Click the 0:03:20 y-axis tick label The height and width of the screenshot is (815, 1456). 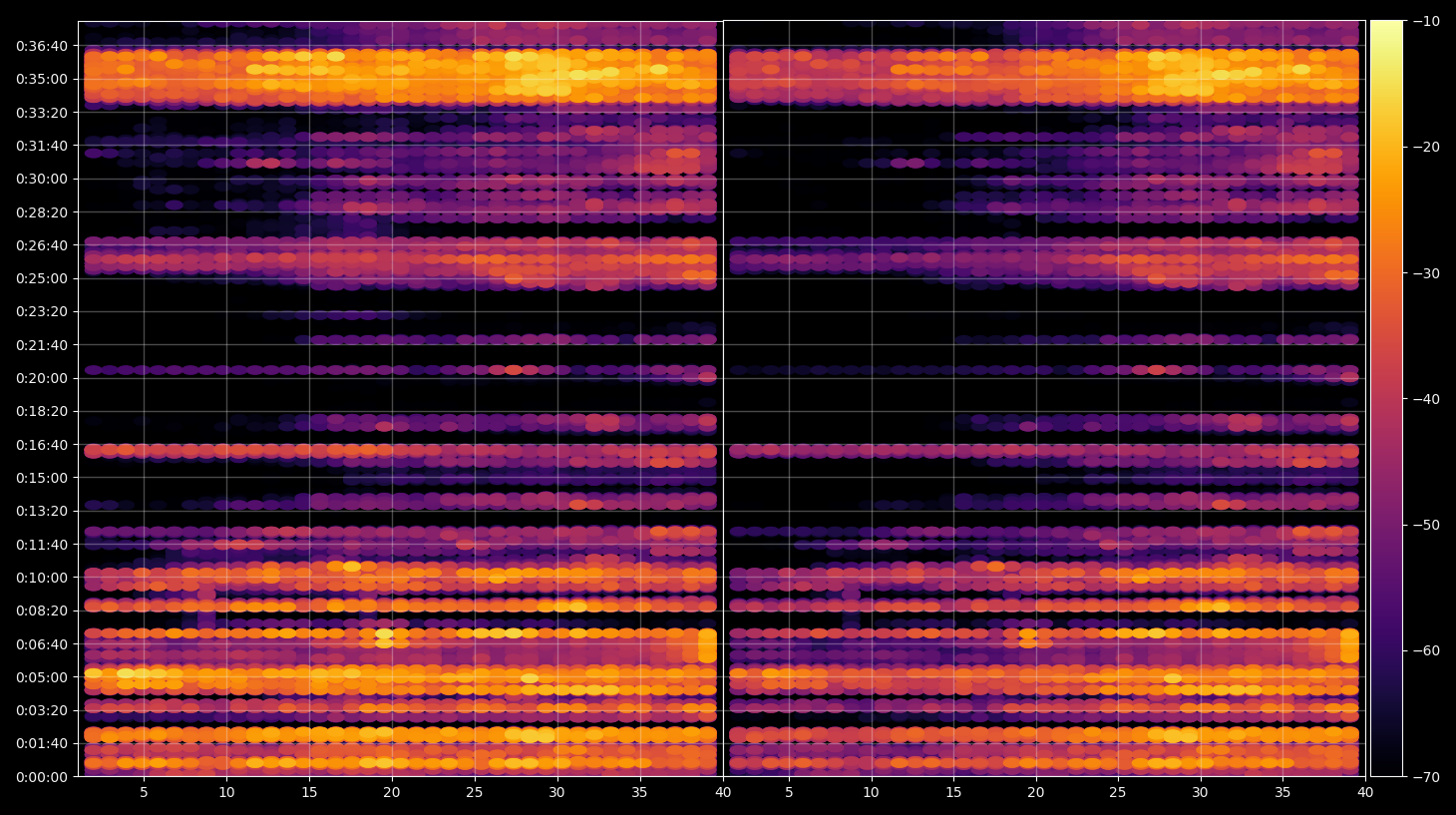[x=42, y=710]
